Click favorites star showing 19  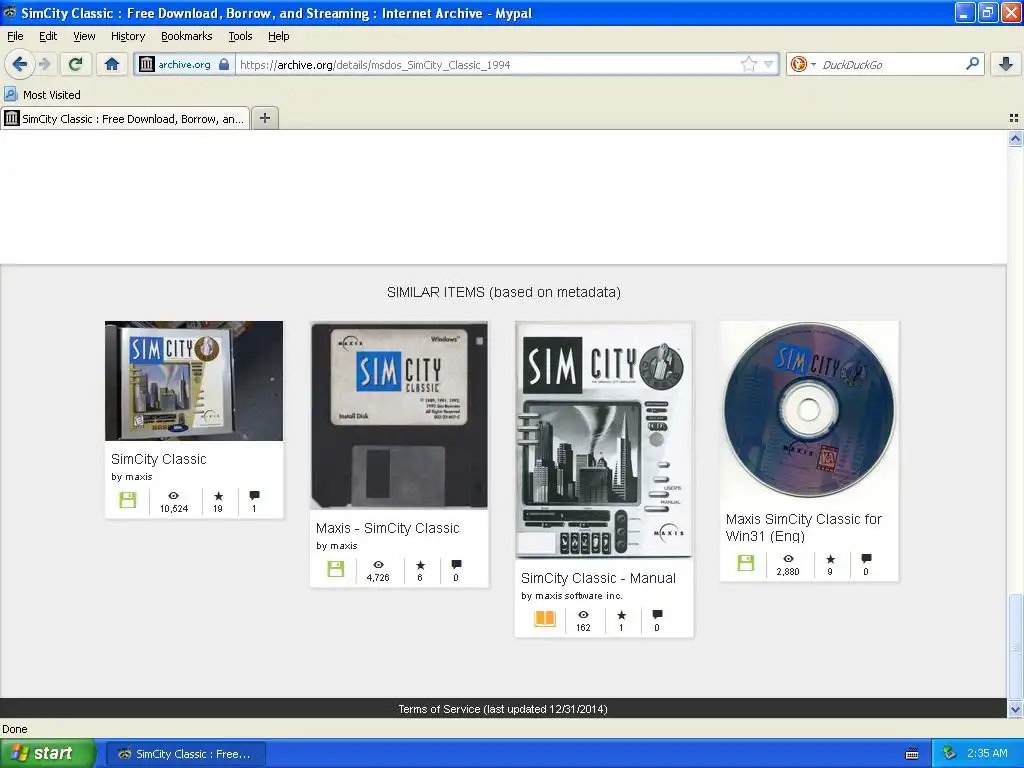[218, 496]
